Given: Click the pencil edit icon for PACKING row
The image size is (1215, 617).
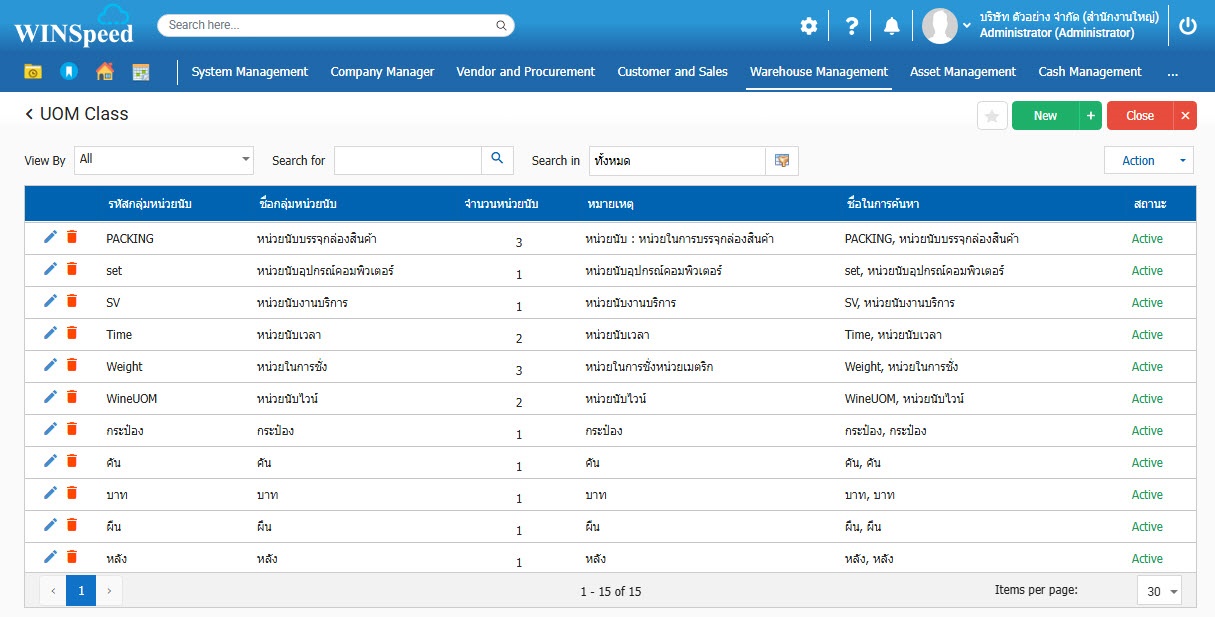Looking at the screenshot, I should tap(51, 238).
